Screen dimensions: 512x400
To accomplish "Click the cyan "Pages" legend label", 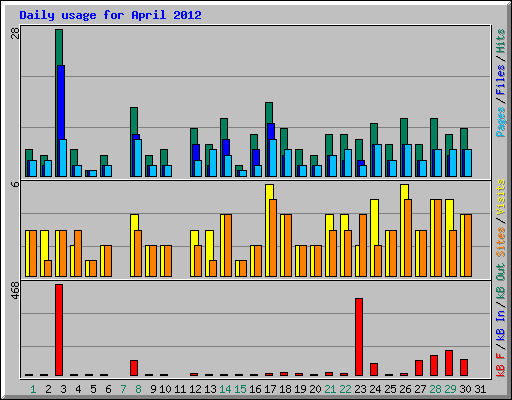I will (x=501, y=122).
